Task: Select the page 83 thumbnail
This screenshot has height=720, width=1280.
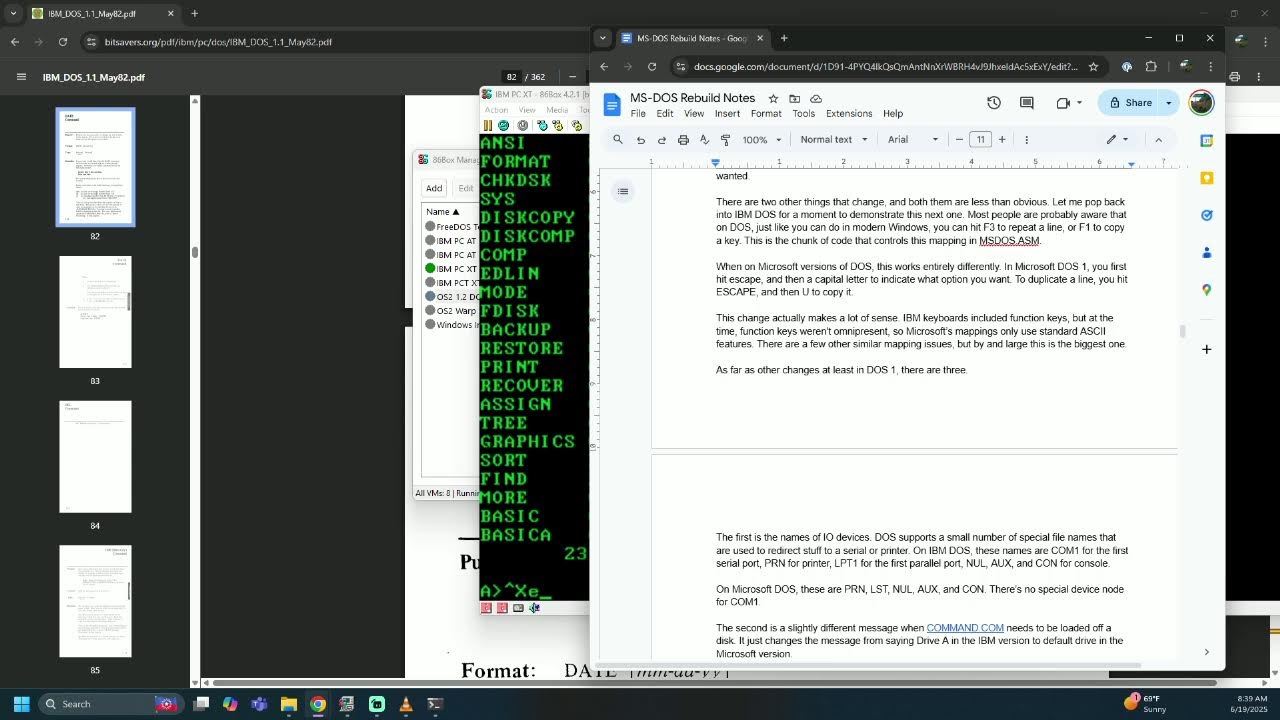Action: pos(95,312)
